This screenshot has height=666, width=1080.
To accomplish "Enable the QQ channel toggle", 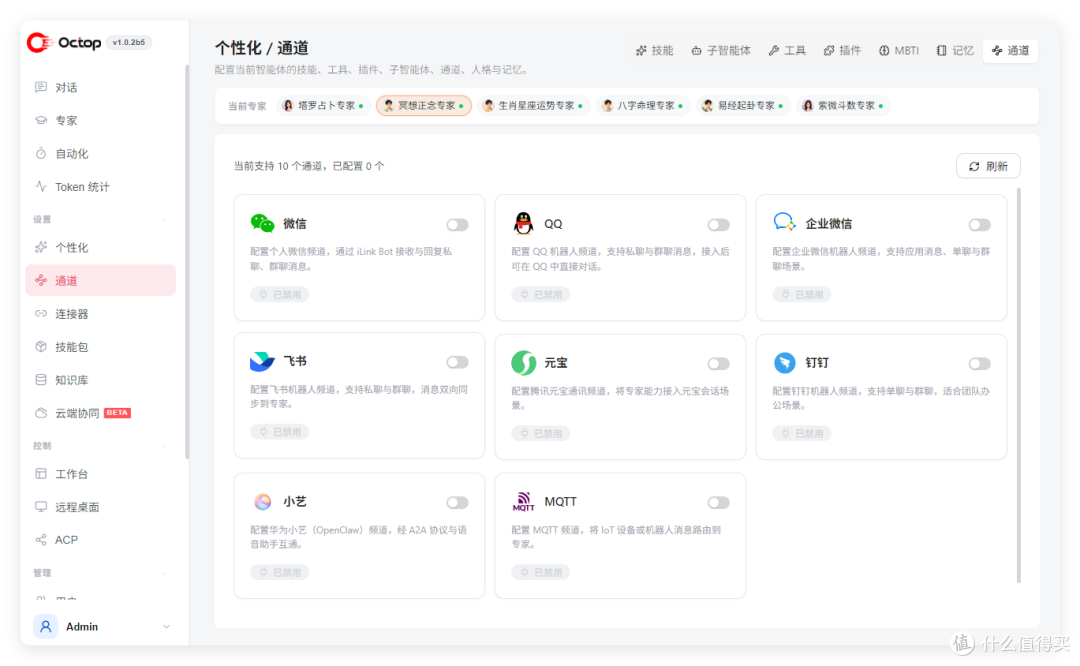I will (x=718, y=225).
